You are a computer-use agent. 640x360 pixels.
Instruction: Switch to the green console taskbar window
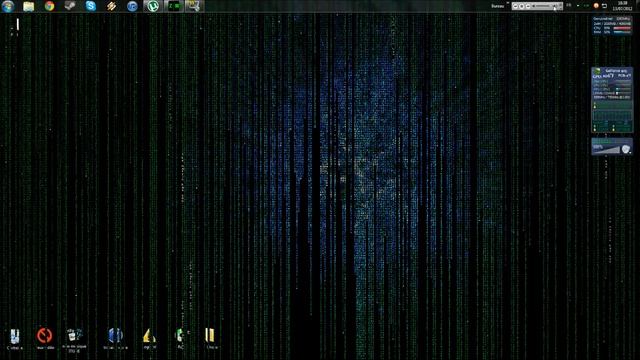[x=174, y=6]
